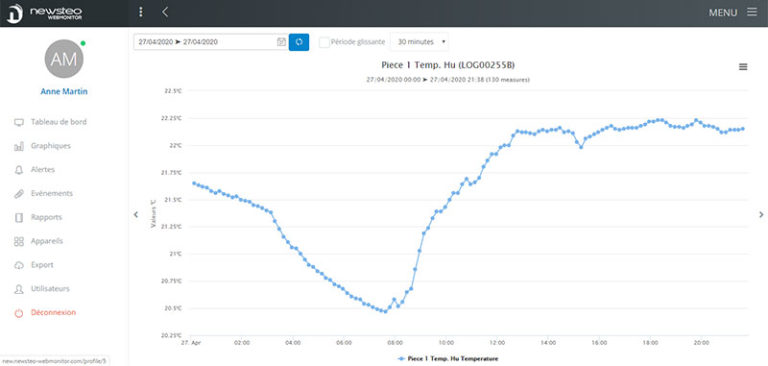Viewport: 768px width, 366px height.
Task: Open the Tableau de bord page
Action: tap(59, 122)
